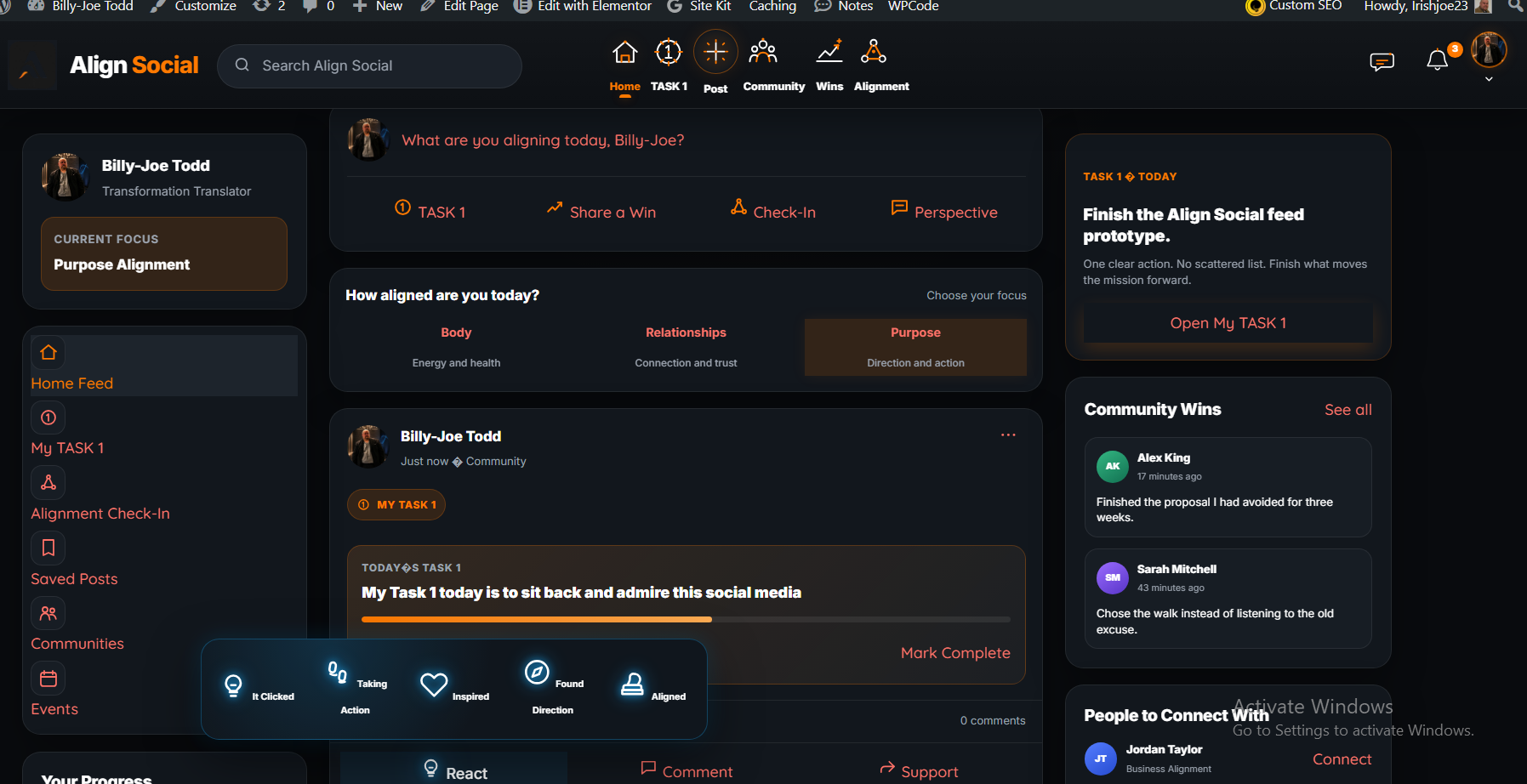Screen dimensions: 1527x784
Task: Open WPCode in the admin bar
Action: (913, 6)
